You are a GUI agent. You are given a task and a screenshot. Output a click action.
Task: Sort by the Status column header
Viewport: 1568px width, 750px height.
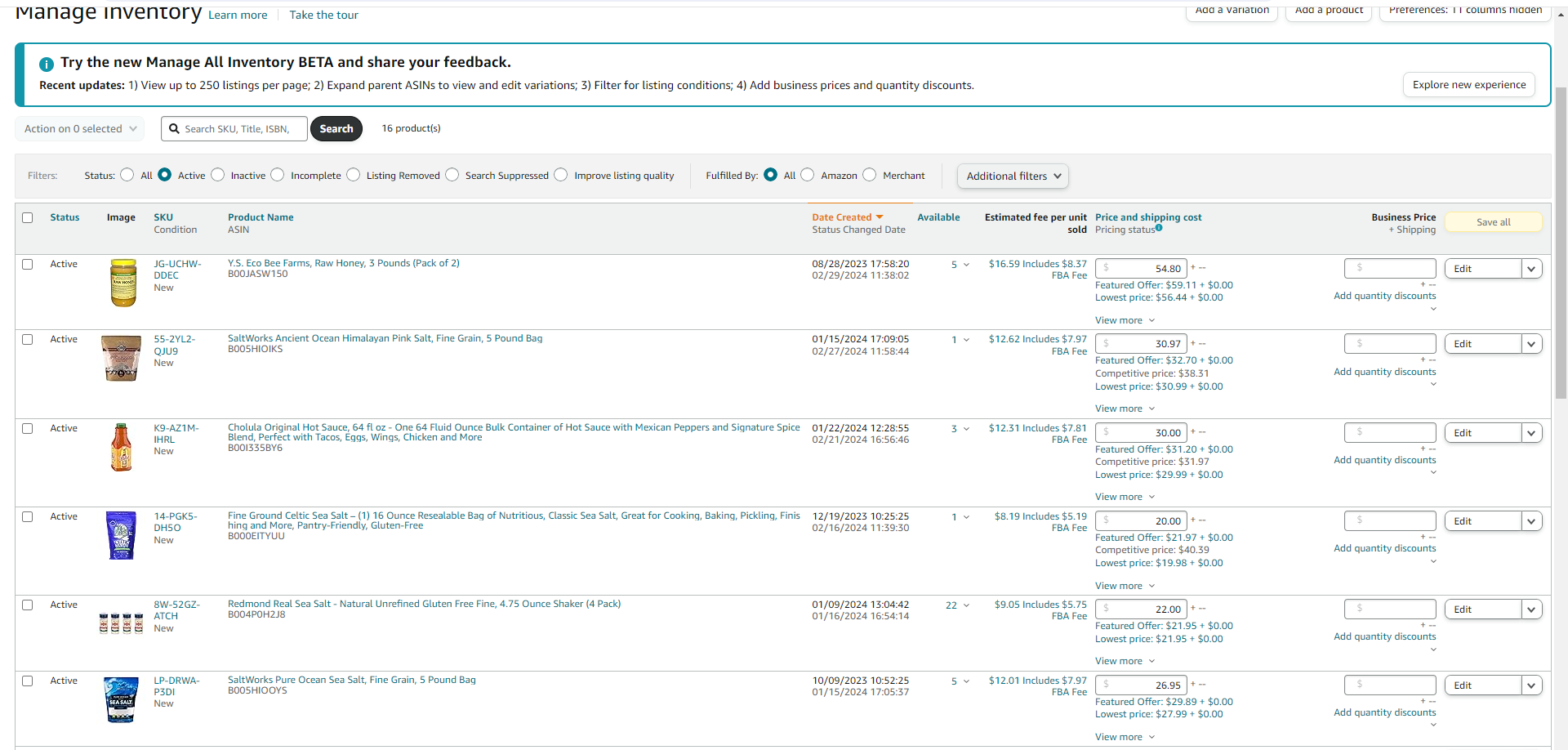(65, 217)
